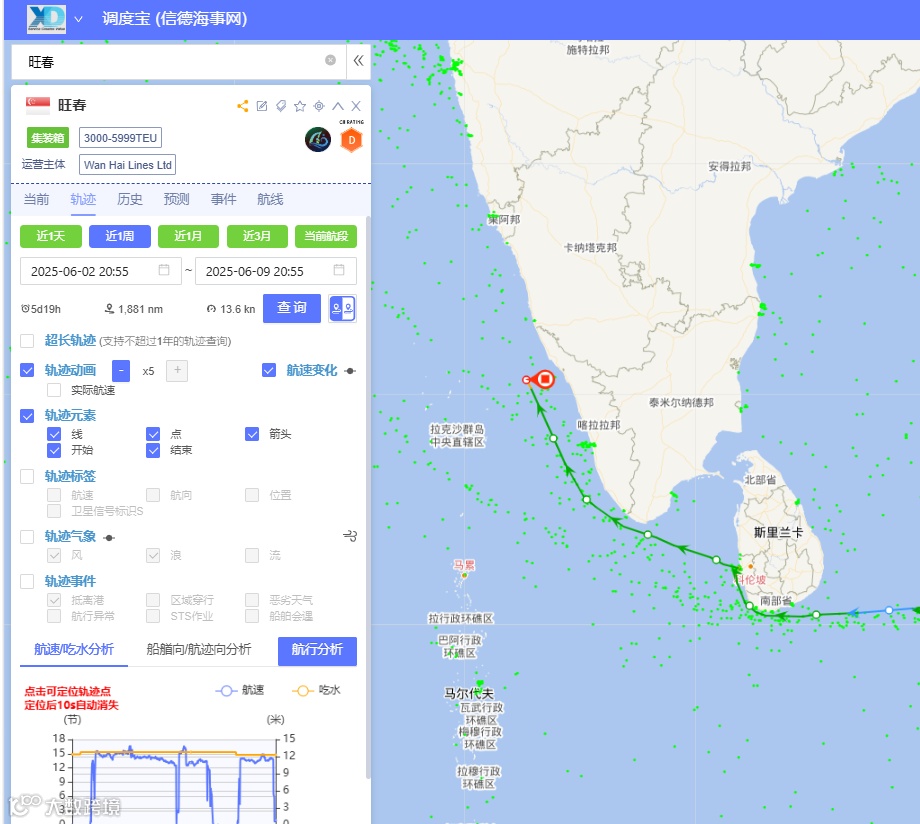This screenshot has width=920, height=824.
Task: Uncheck the 点 track point checkbox
Action: (x=153, y=434)
